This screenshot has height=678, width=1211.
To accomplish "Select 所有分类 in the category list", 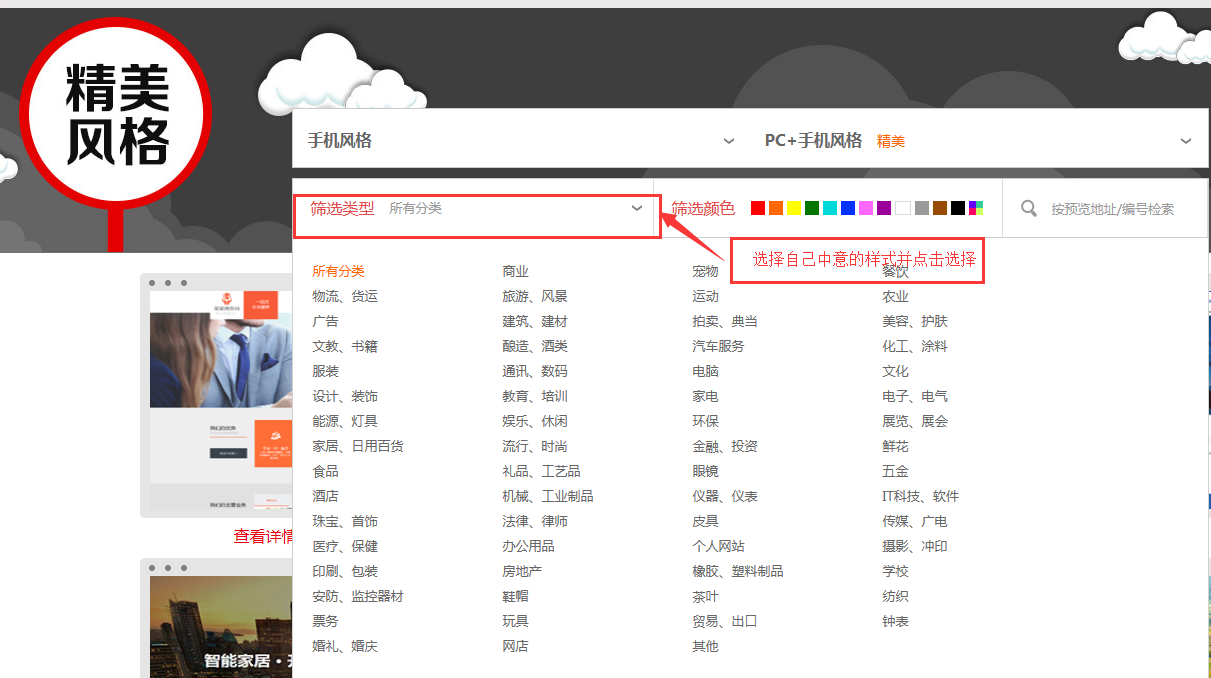I will [338, 271].
